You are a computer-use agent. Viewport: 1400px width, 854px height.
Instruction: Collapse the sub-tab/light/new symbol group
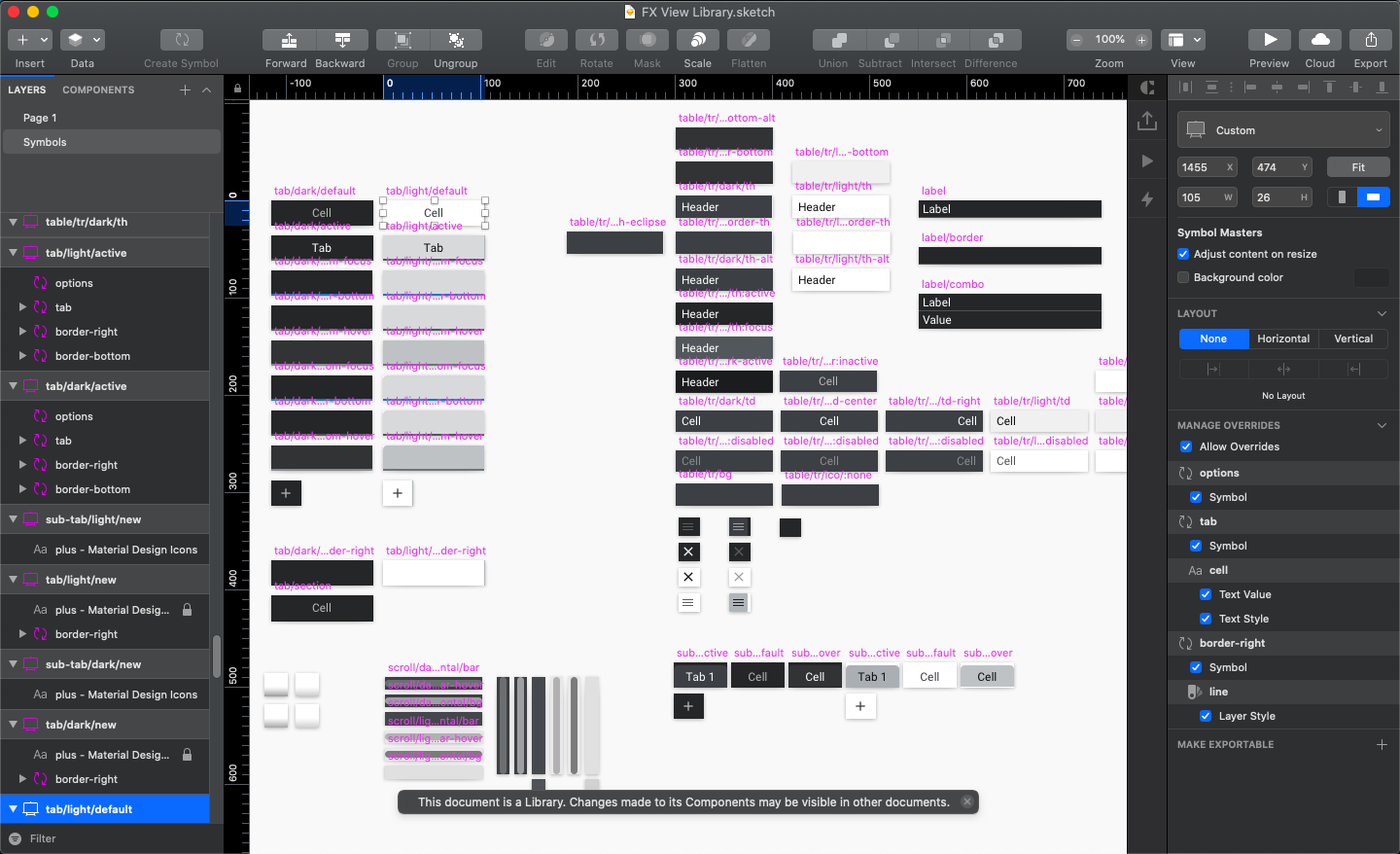(x=13, y=519)
